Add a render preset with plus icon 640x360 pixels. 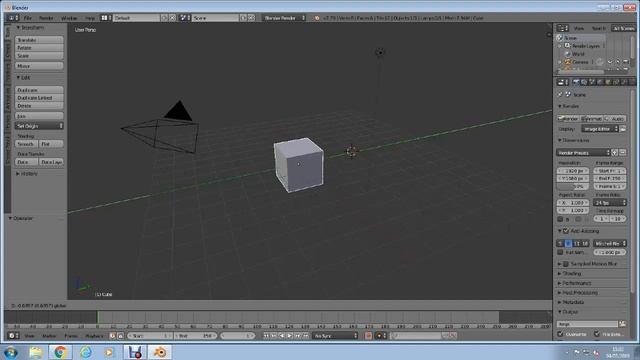[615, 153]
